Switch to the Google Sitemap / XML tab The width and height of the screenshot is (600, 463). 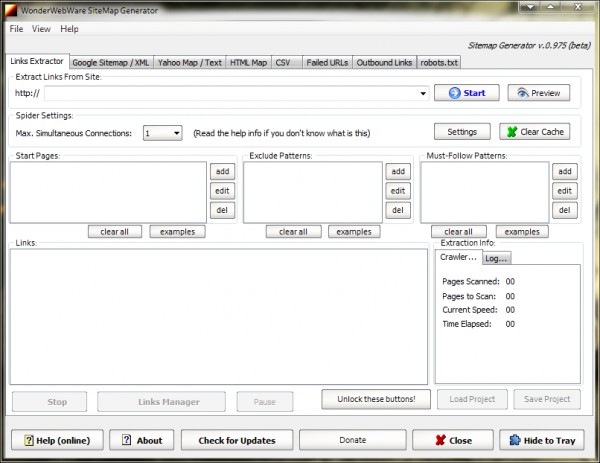[111, 63]
